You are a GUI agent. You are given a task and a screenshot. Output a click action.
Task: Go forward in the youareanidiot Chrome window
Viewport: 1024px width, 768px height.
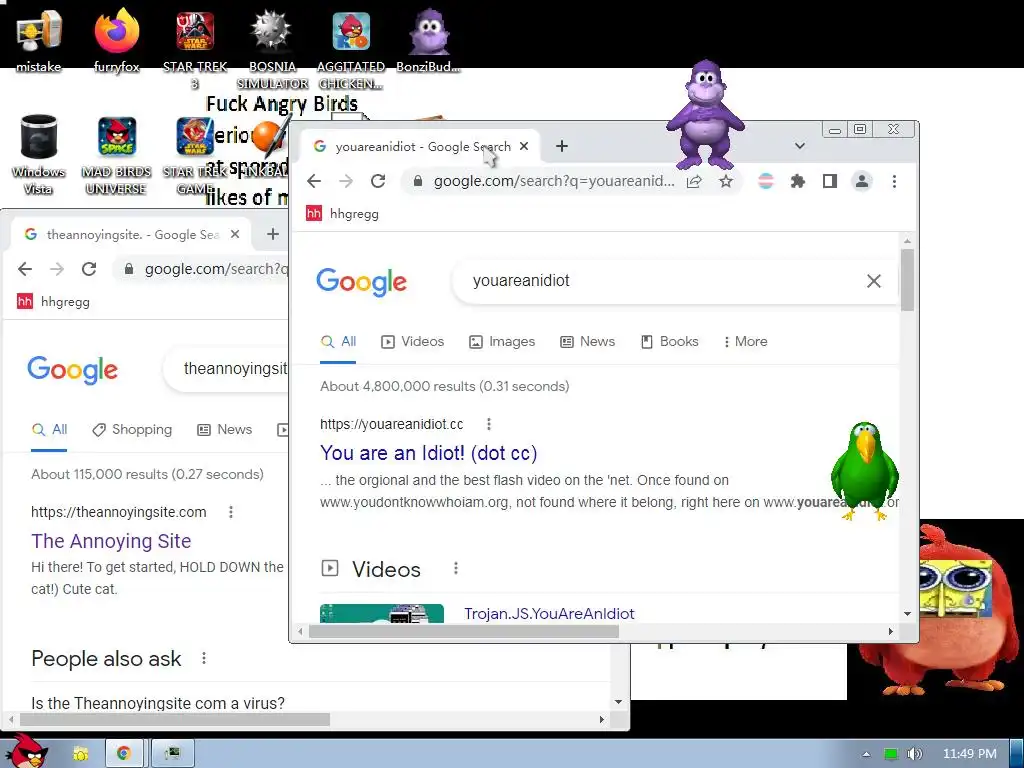click(346, 181)
